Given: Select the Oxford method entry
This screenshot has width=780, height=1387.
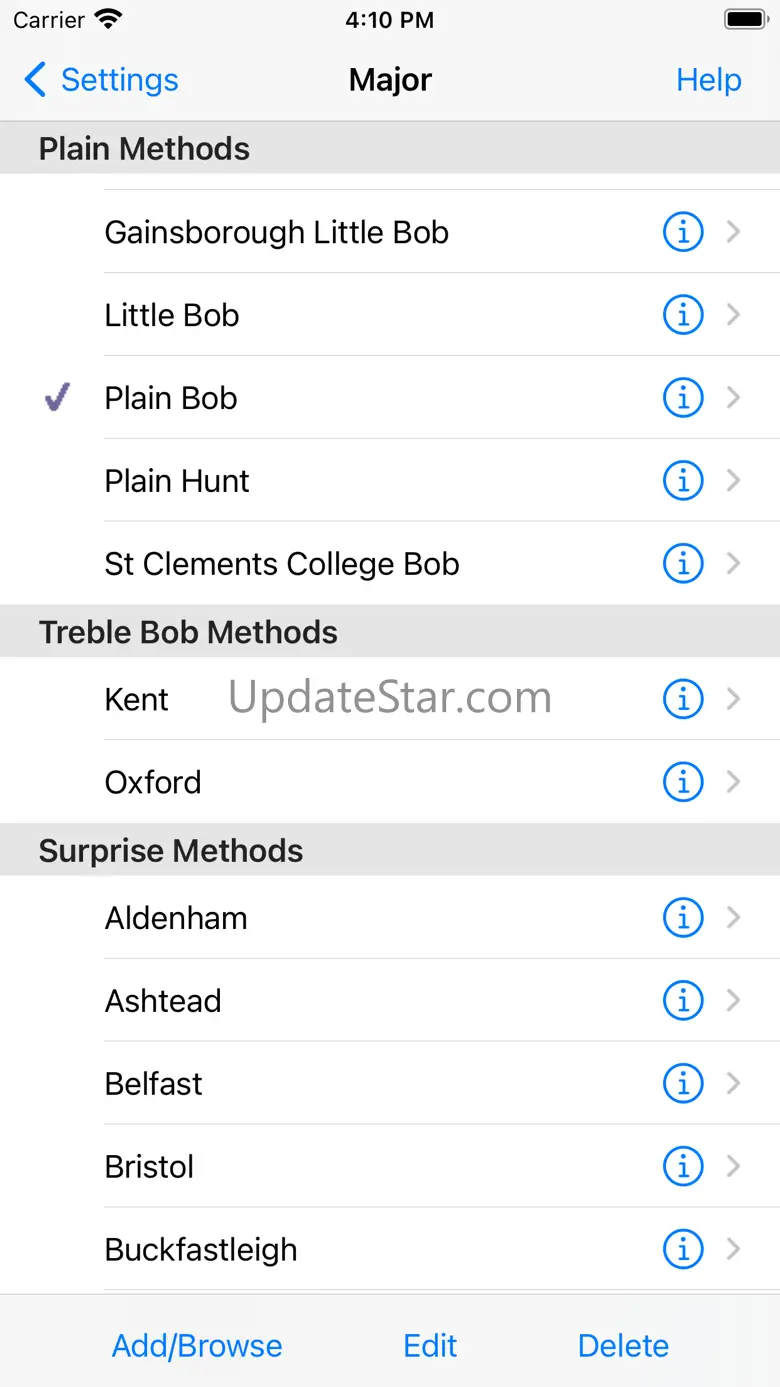Looking at the screenshot, I should click(390, 782).
